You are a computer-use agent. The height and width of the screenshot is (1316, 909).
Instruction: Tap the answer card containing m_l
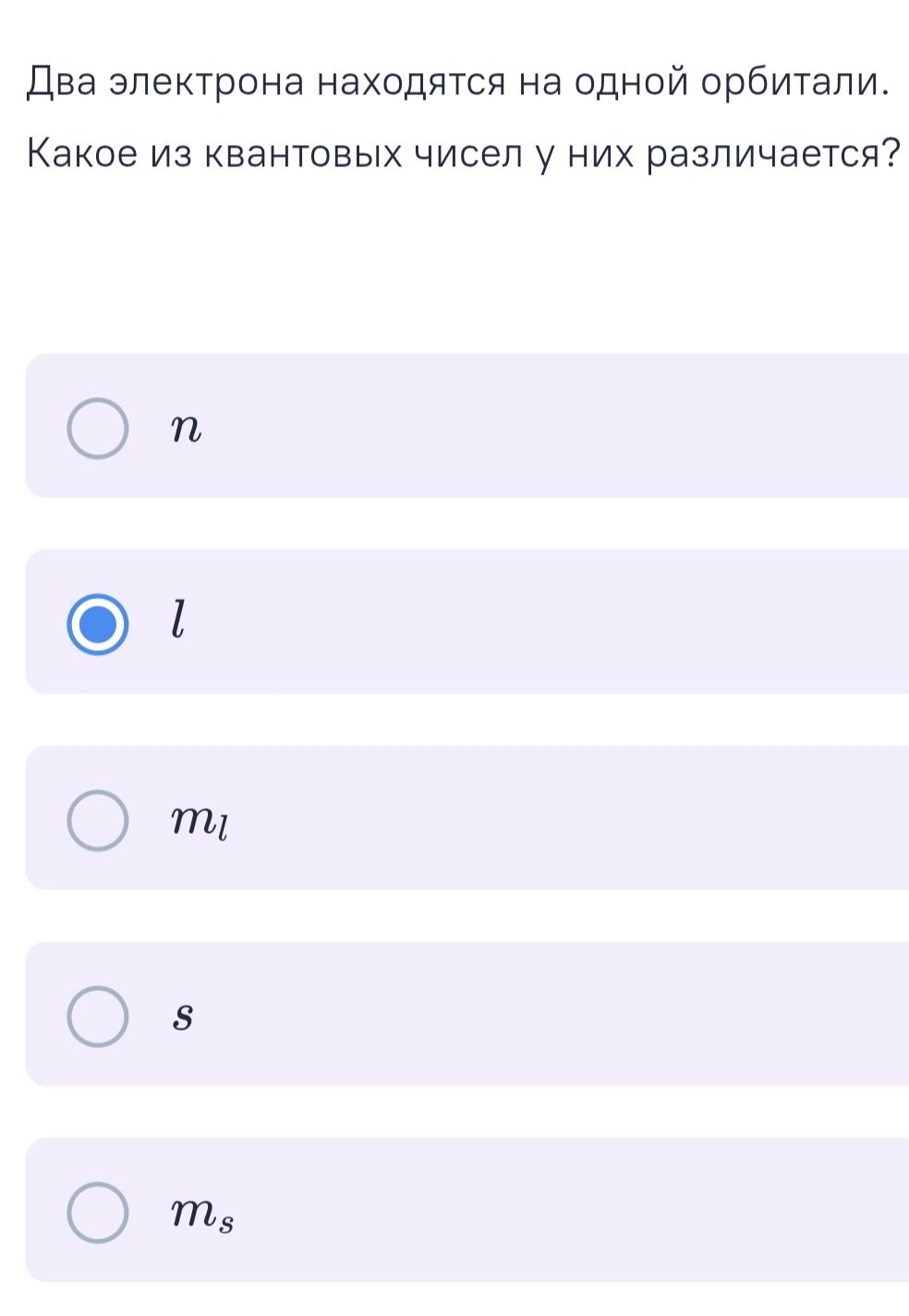tap(467, 817)
